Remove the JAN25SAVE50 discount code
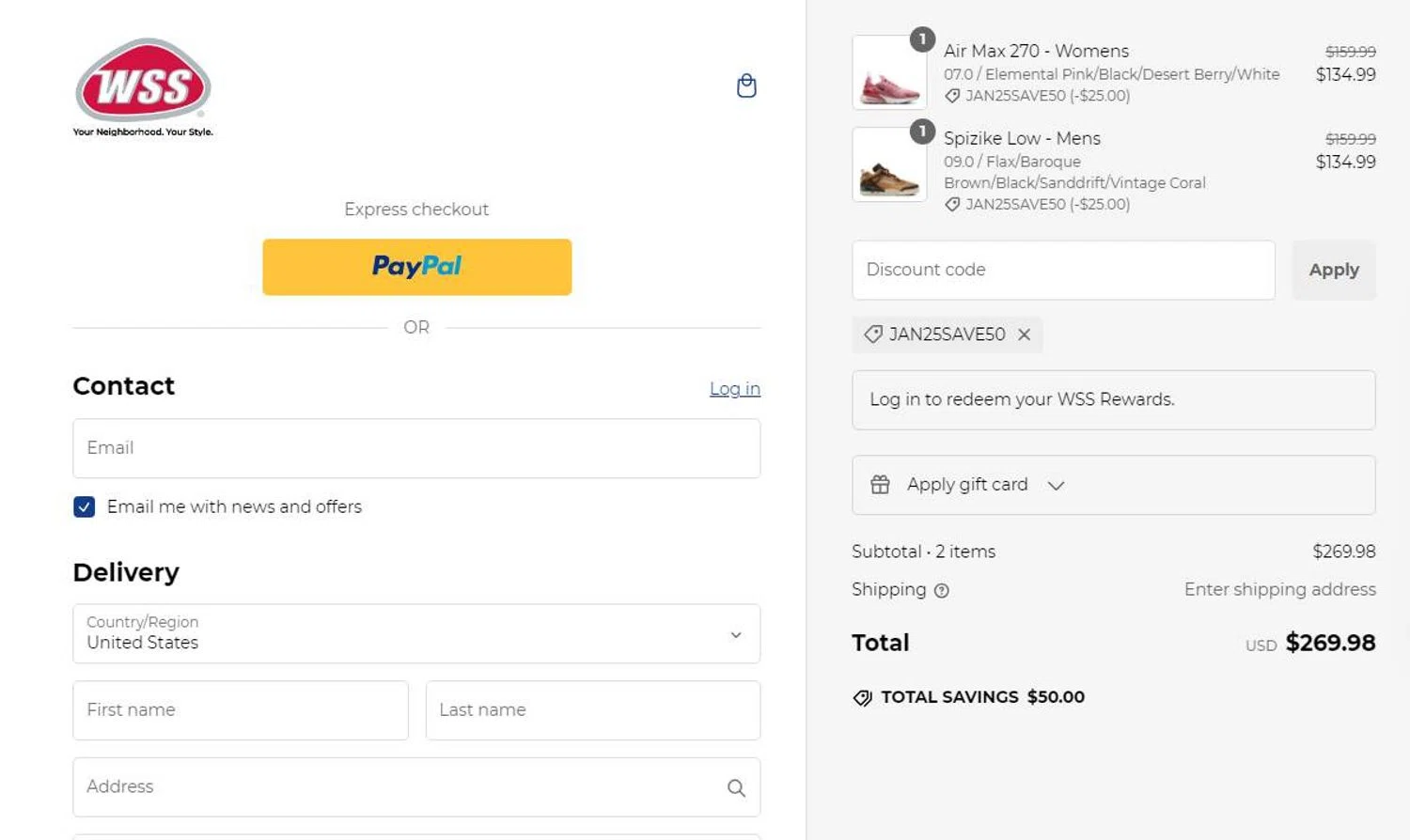The width and height of the screenshot is (1410, 840). point(1025,334)
